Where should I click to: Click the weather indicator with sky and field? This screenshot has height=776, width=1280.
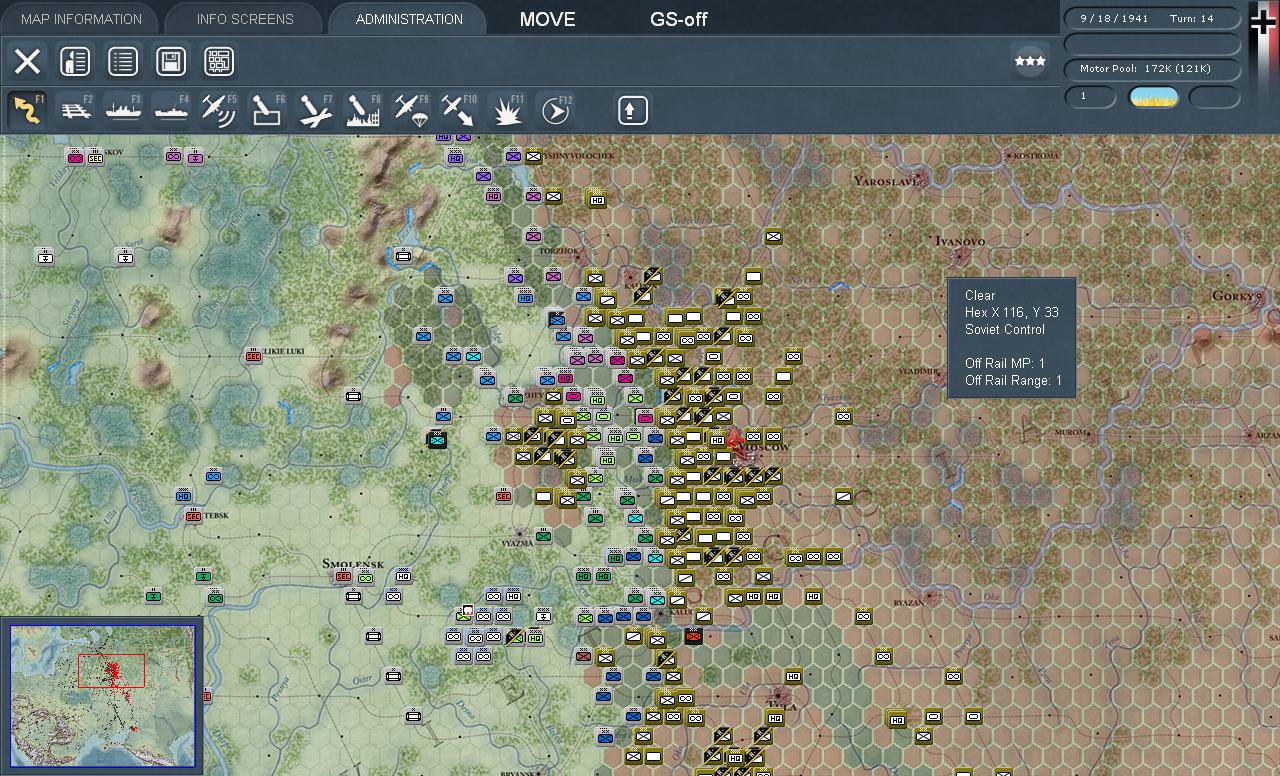tap(1153, 97)
